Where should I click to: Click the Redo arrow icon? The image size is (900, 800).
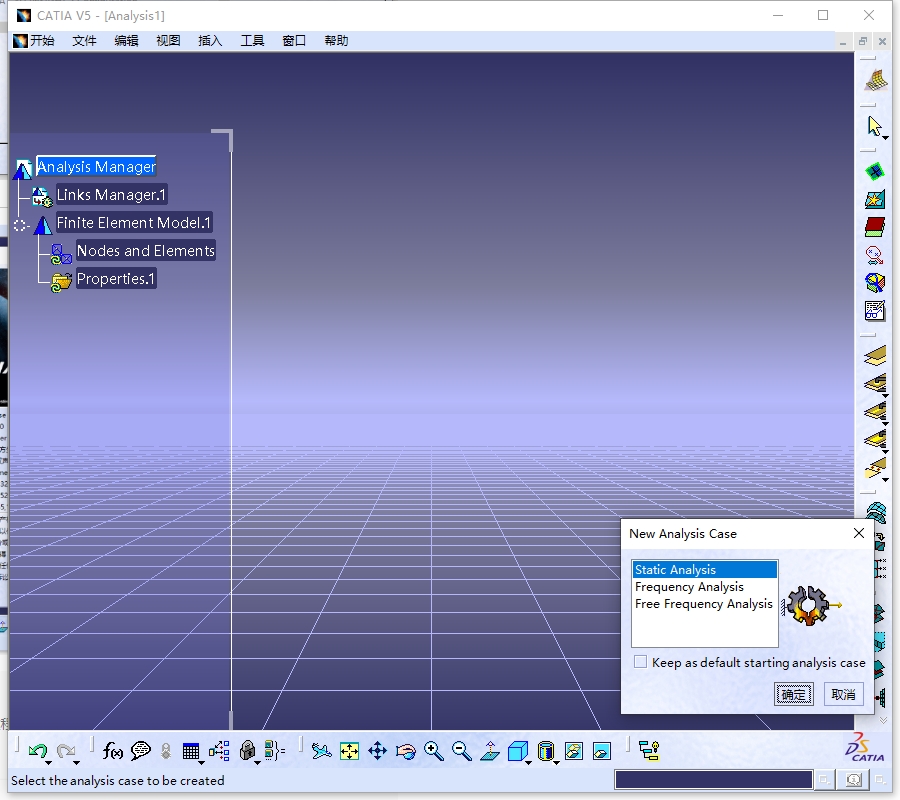point(66,750)
